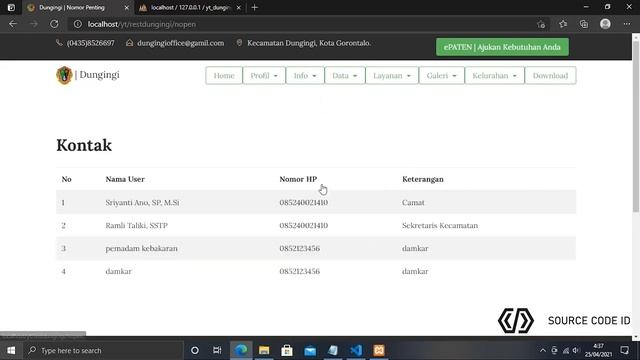Click the Sekretaris Kecamatan cell

point(440,225)
